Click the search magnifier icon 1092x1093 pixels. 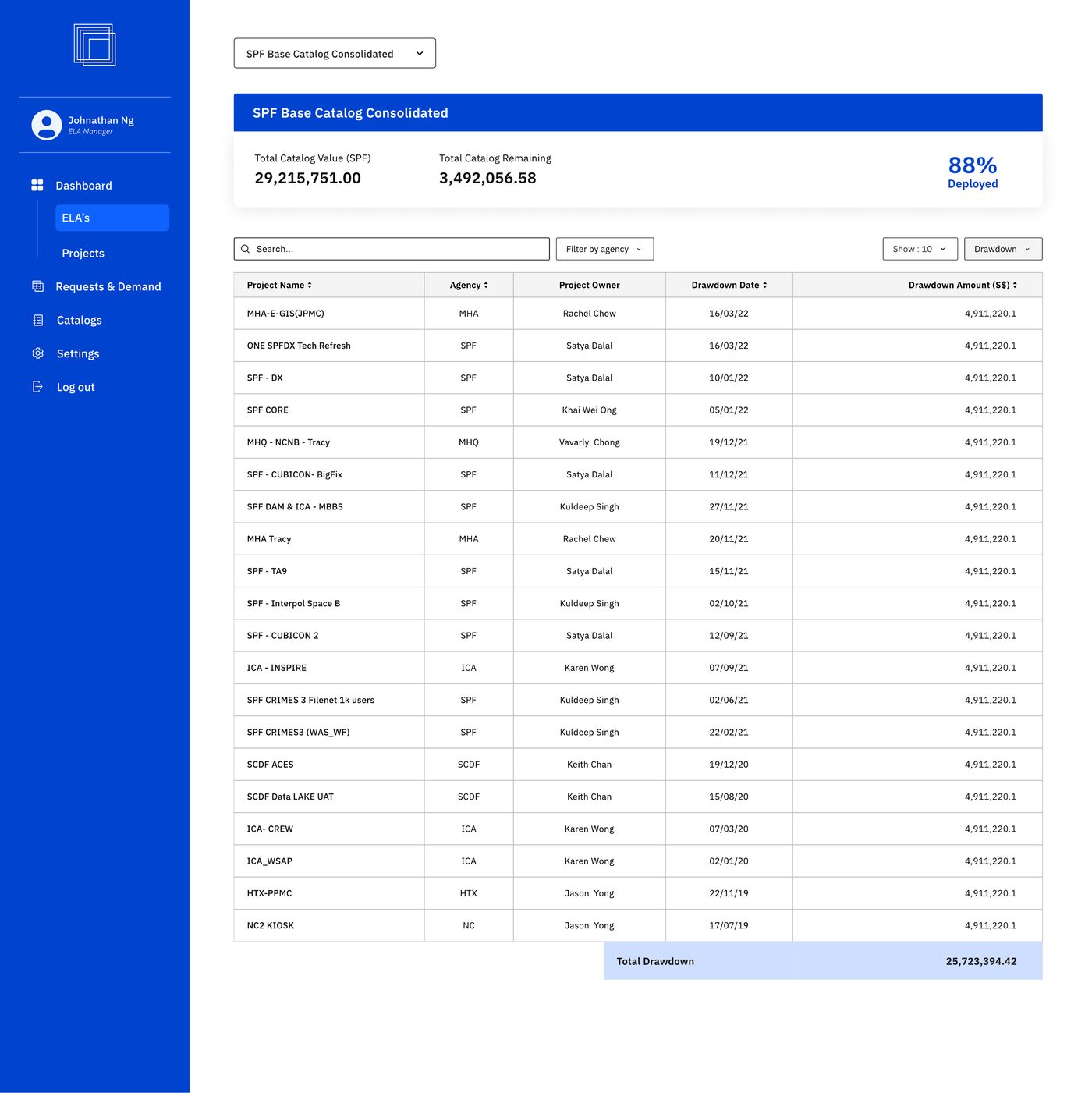tap(246, 249)
